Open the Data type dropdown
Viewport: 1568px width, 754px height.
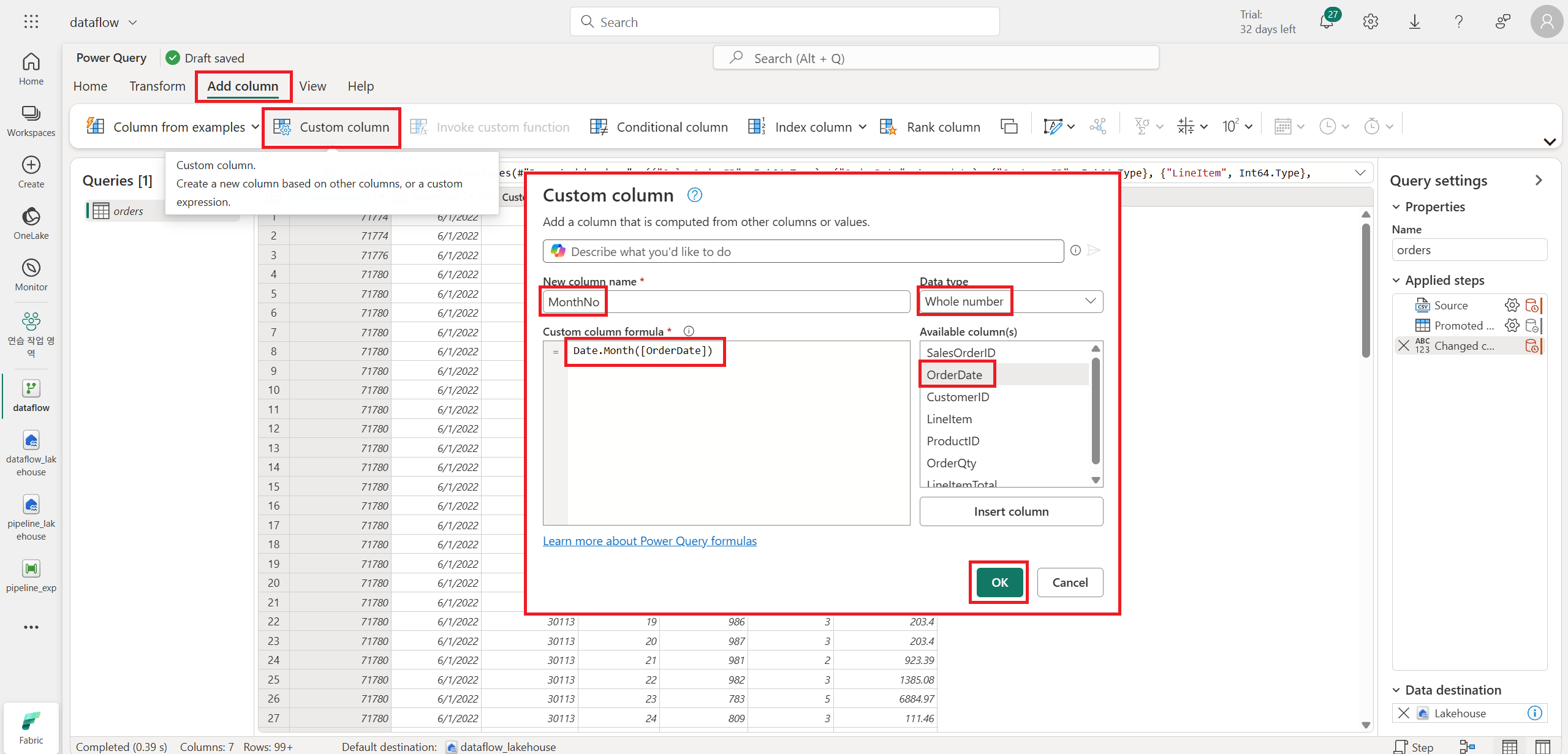click(x=1090, y=301)
